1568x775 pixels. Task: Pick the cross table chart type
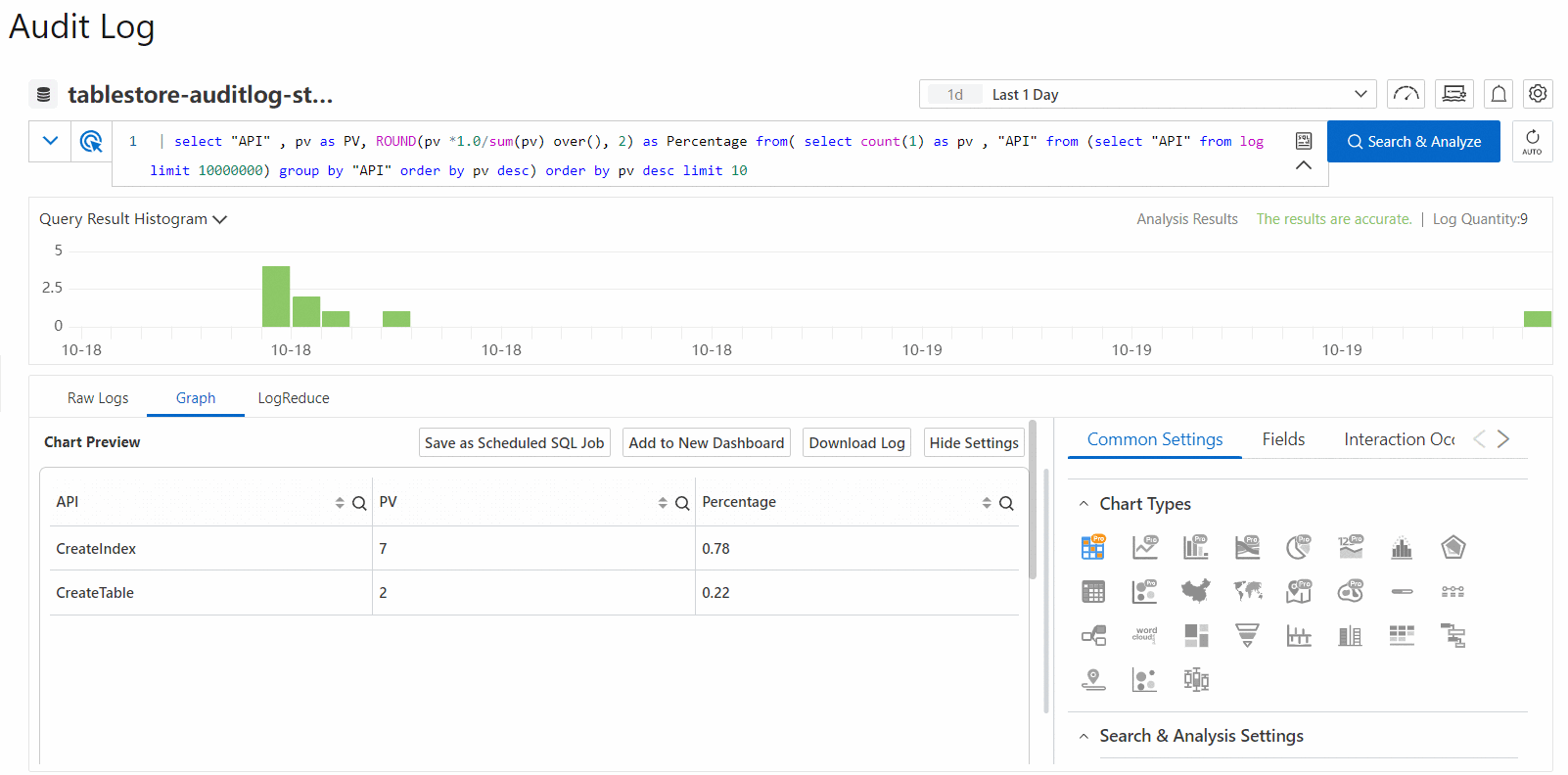pos(1402,636)
